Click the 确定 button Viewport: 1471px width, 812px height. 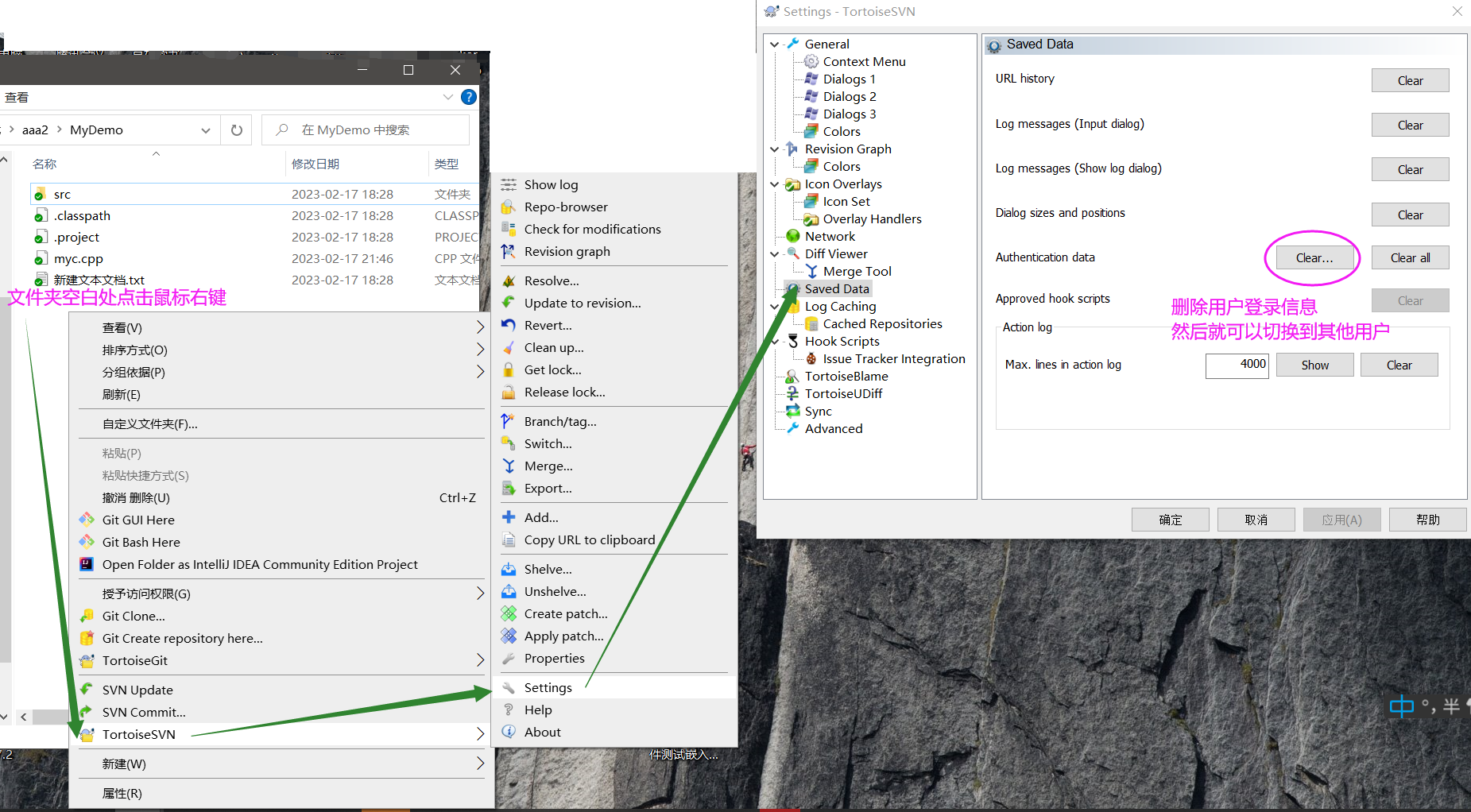(x=1170, y=520)
